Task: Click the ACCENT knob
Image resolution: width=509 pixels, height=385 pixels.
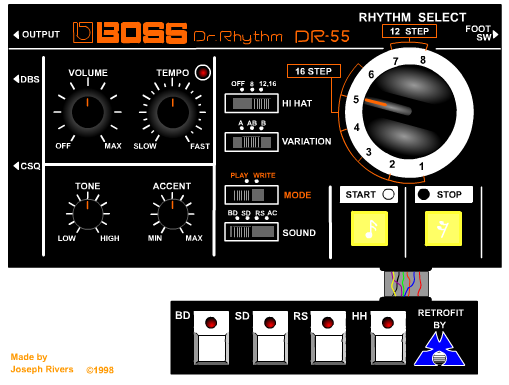Action: click(172, 214)
